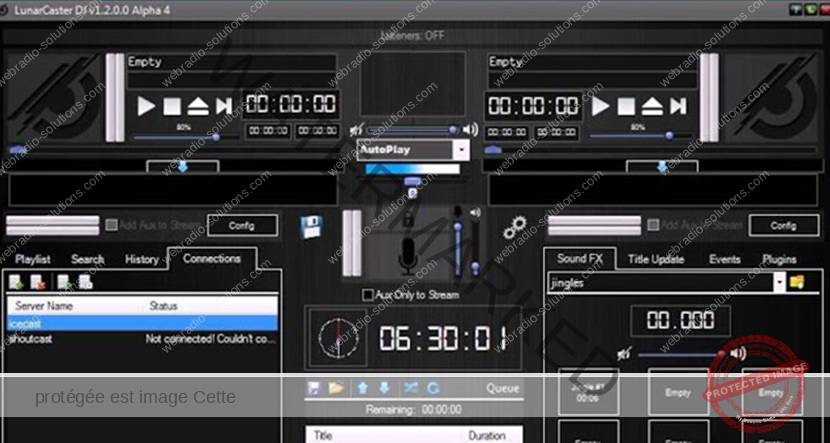The image size is (830, 443).
Task: Open settings with the gears icon
Action: click(x=515, y=226)
